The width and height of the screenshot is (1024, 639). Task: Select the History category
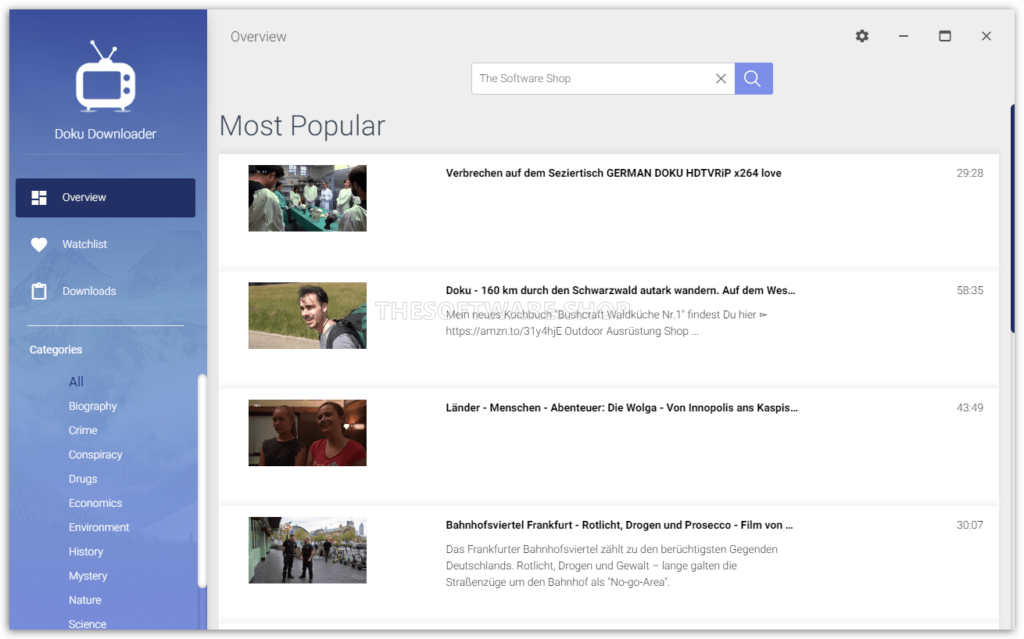[86, 551]
